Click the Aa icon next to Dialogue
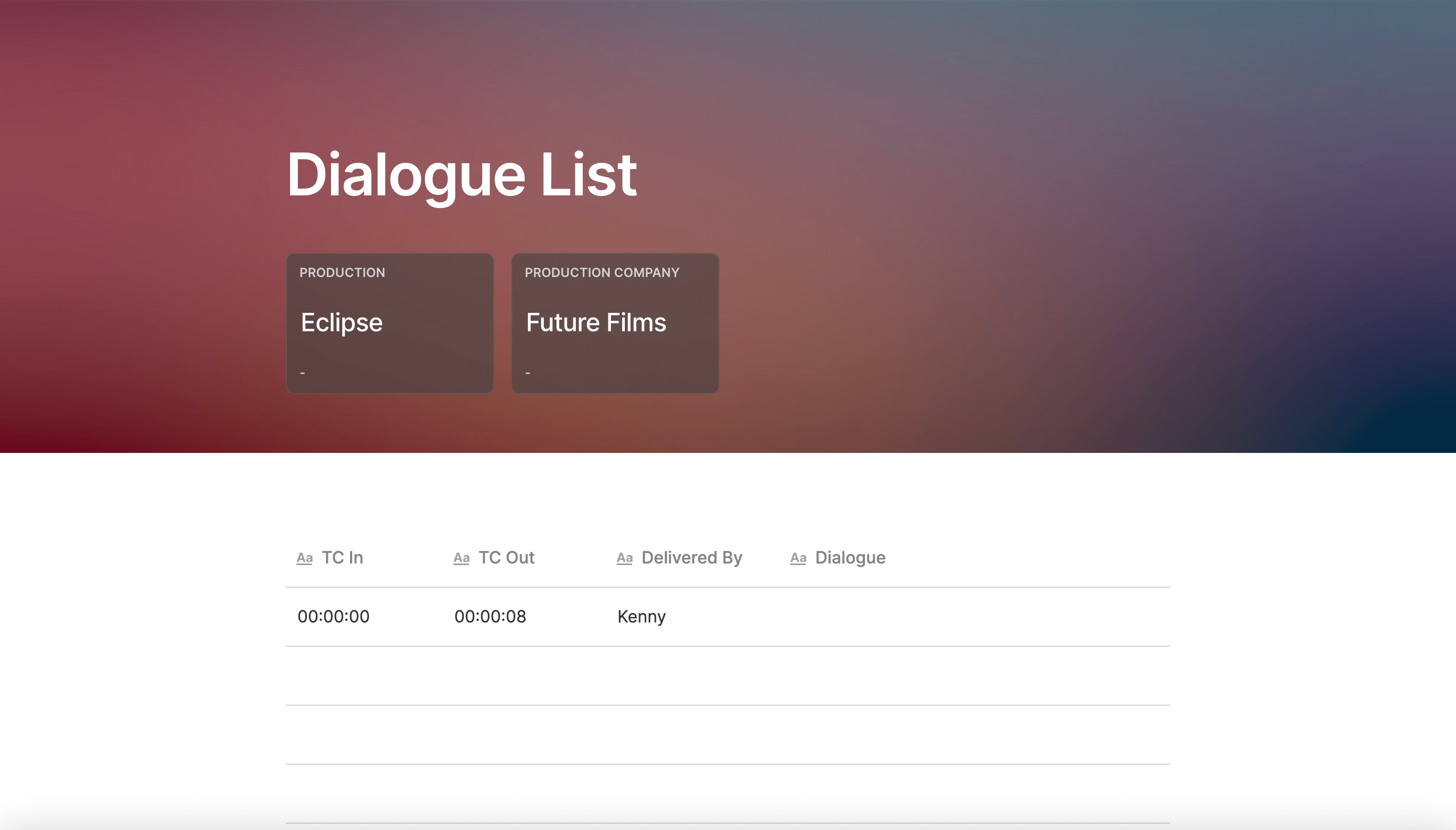 click(x=798, y=558)
